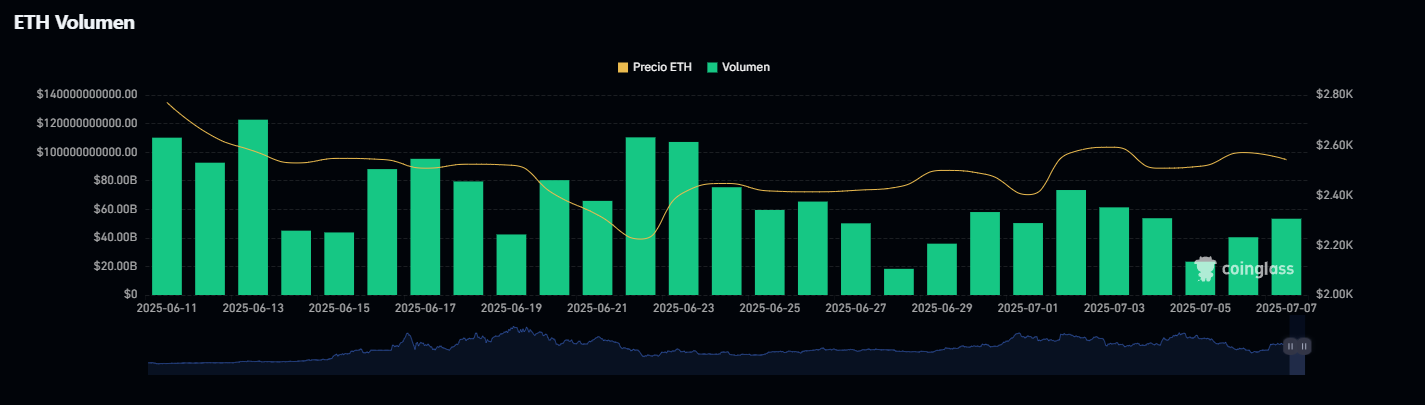Click the coinglass watermark logo icon
This screenshot has width=1425, height=405.
click(x=1206, y=268)
